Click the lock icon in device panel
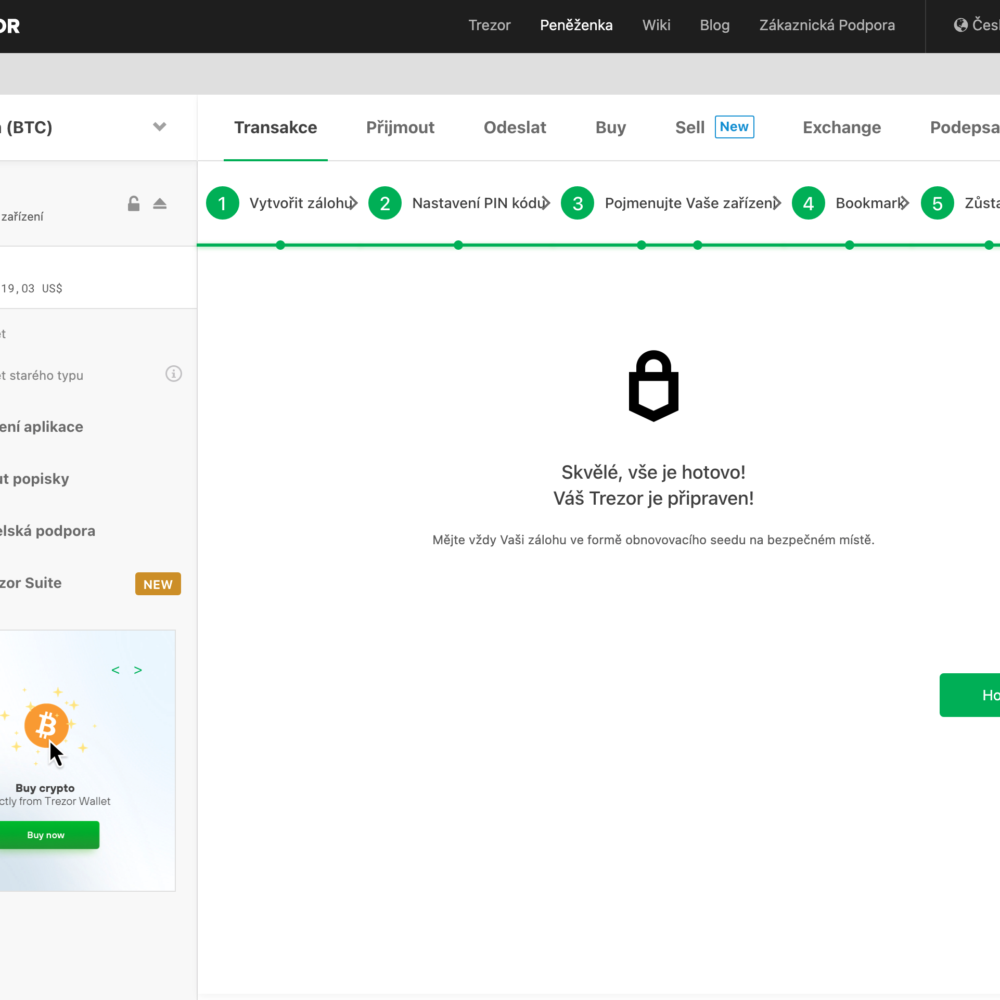The height and width of the screenshot is (1000, 1000). 134,204
